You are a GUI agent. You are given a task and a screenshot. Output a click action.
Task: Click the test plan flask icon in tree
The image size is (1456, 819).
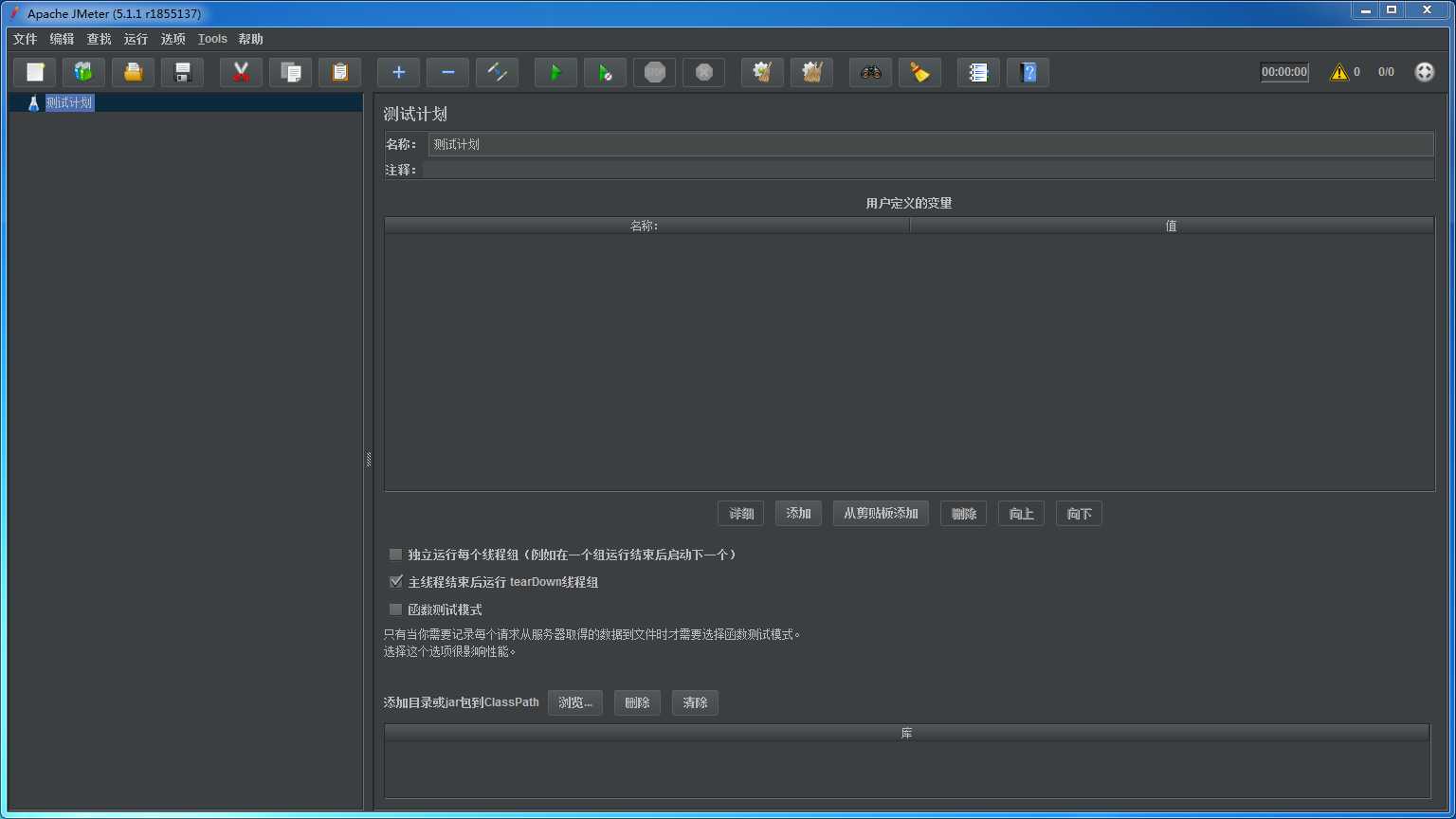click(33, 103)
